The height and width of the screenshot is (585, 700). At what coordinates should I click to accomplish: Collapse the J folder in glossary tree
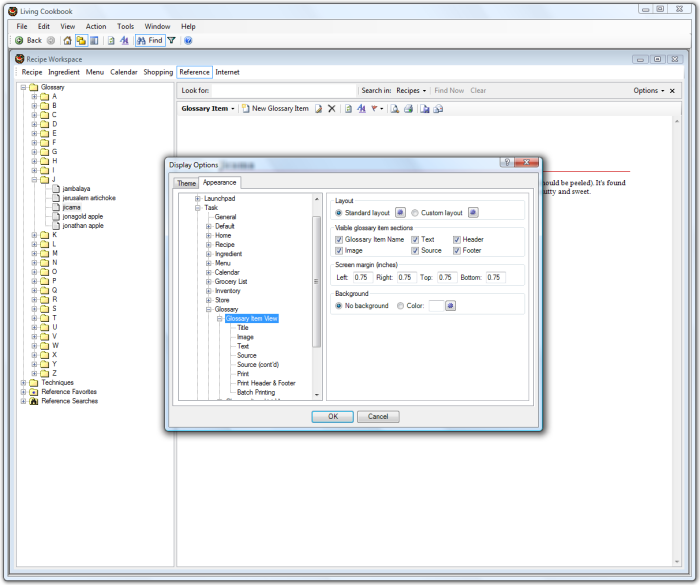point(34,180)
